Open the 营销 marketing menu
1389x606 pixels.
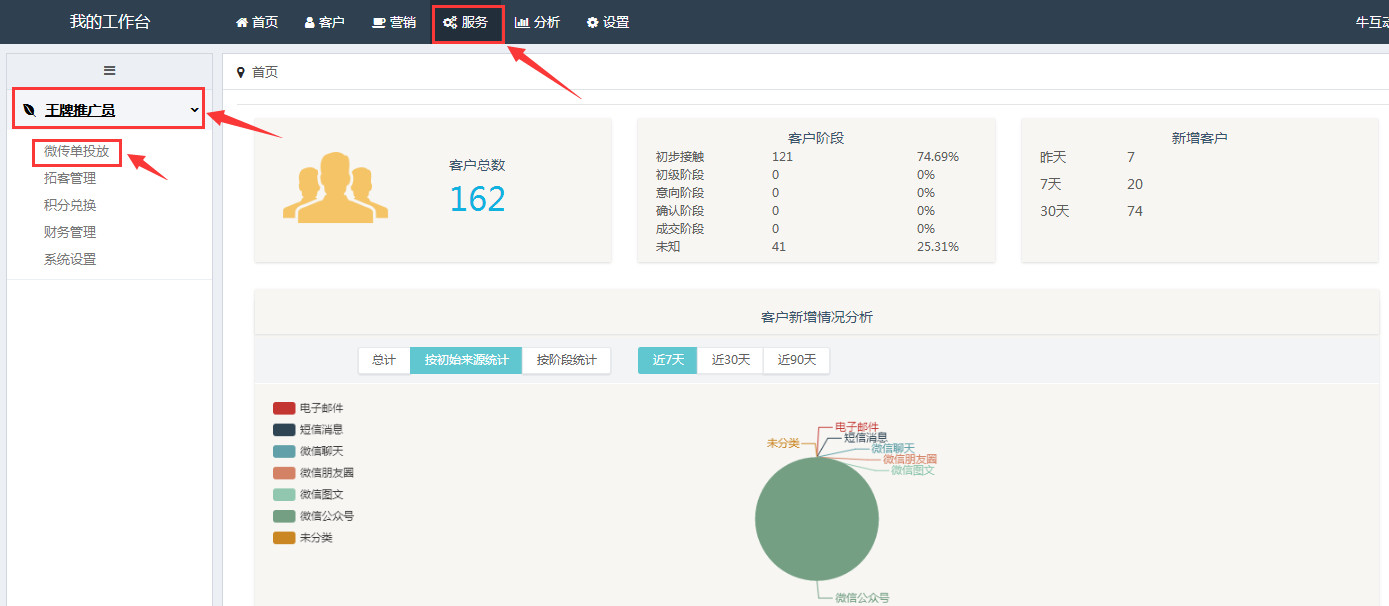coord(393,22)
